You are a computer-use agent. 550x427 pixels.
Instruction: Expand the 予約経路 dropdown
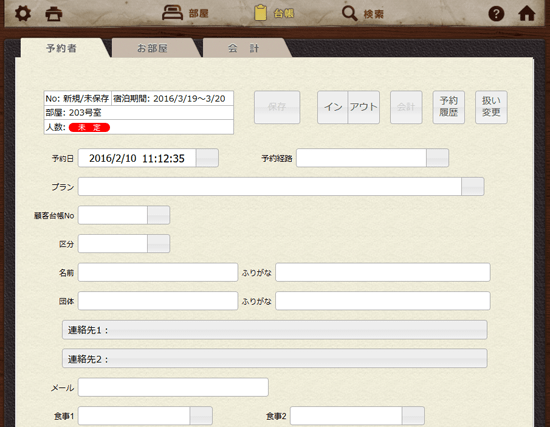tap(437, 158)
